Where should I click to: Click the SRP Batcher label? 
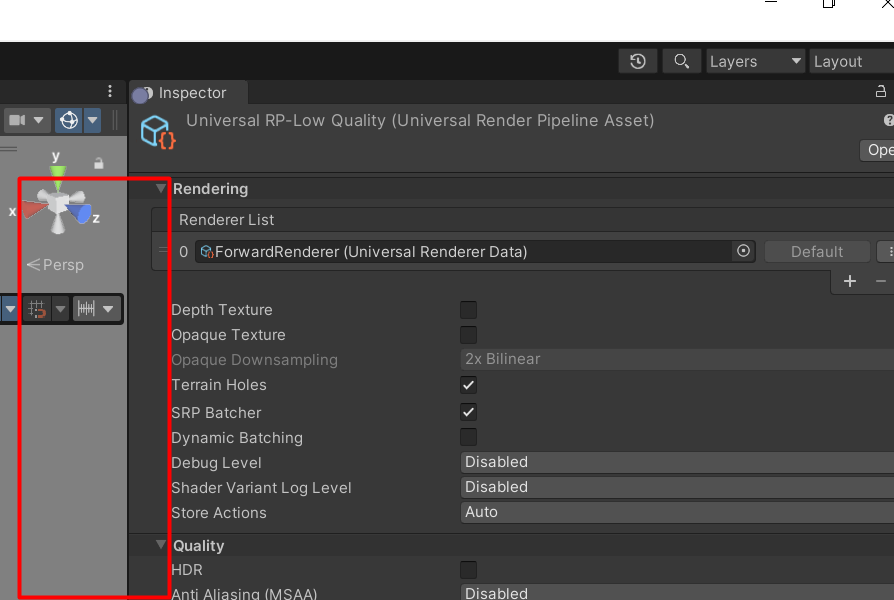pos(216,413)
